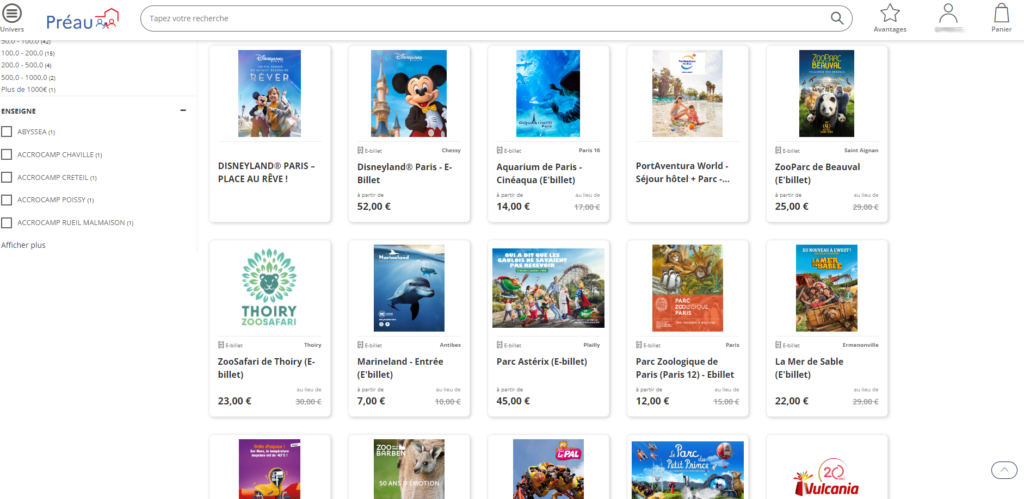Open PortAventura World image
The width and height of the screenshot is (1024, 499).
687,93
